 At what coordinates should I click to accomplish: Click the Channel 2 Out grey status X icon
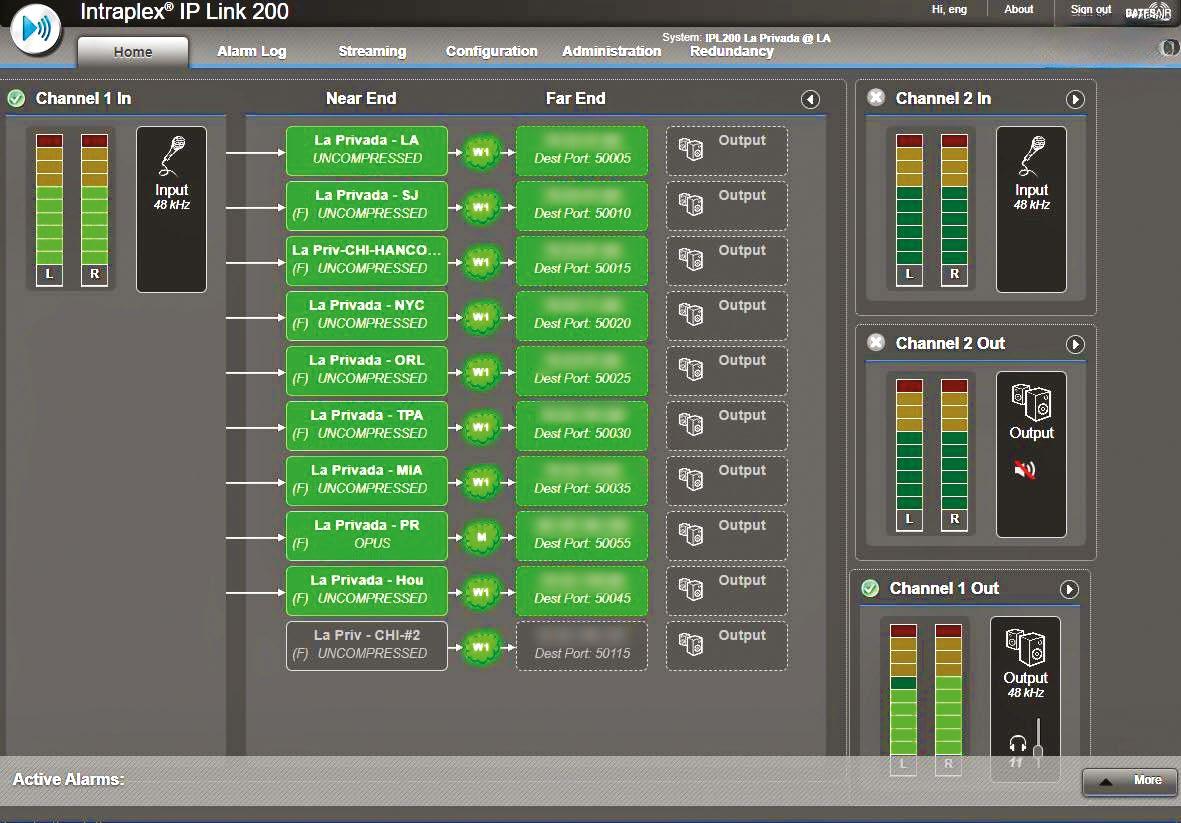tap(876, 343)
